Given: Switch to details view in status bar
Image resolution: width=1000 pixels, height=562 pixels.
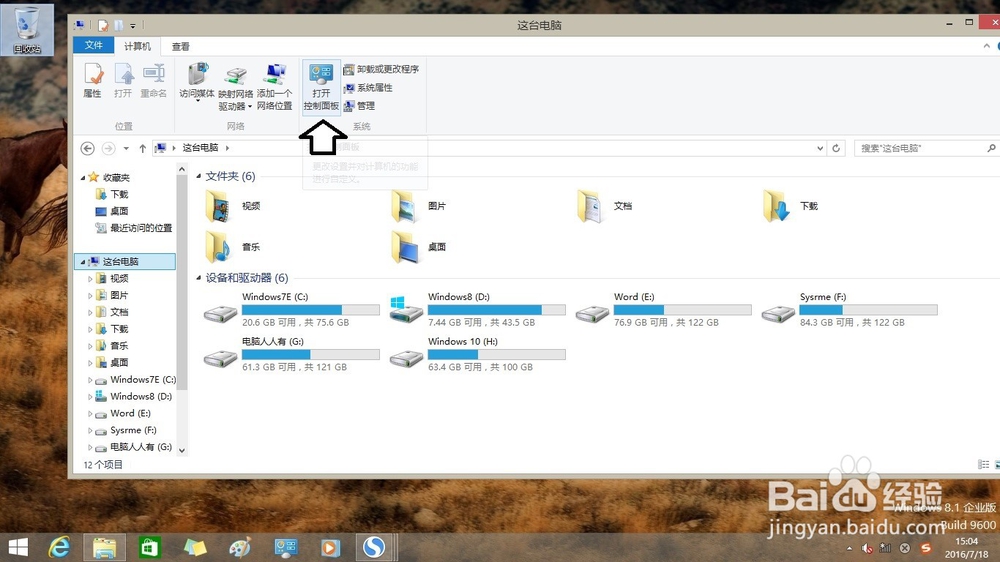Looking at the screenshot, I should tap(983, 464).
